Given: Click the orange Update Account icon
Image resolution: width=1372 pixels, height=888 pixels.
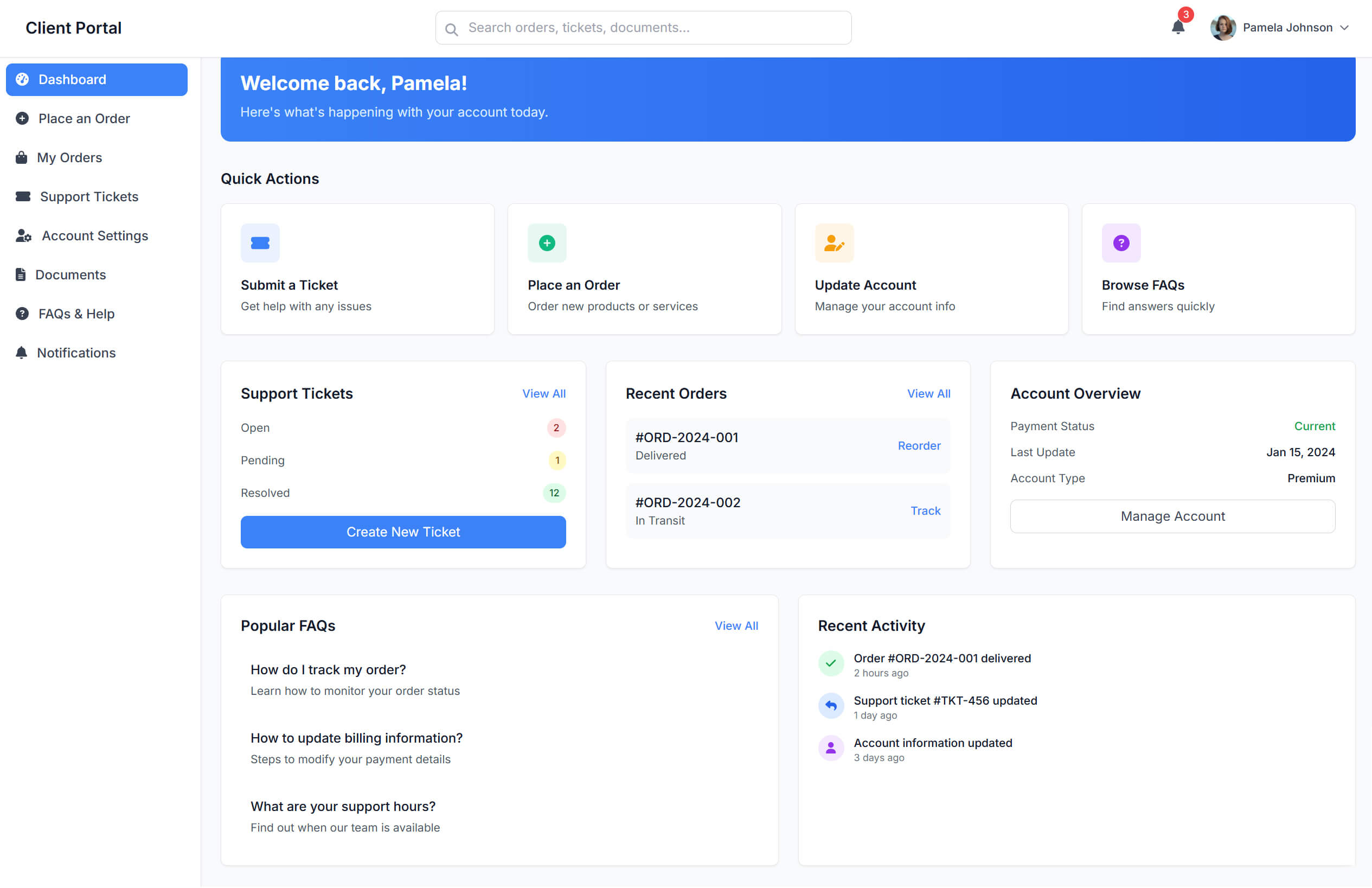Looking at the screenshot, I should 834,243.
